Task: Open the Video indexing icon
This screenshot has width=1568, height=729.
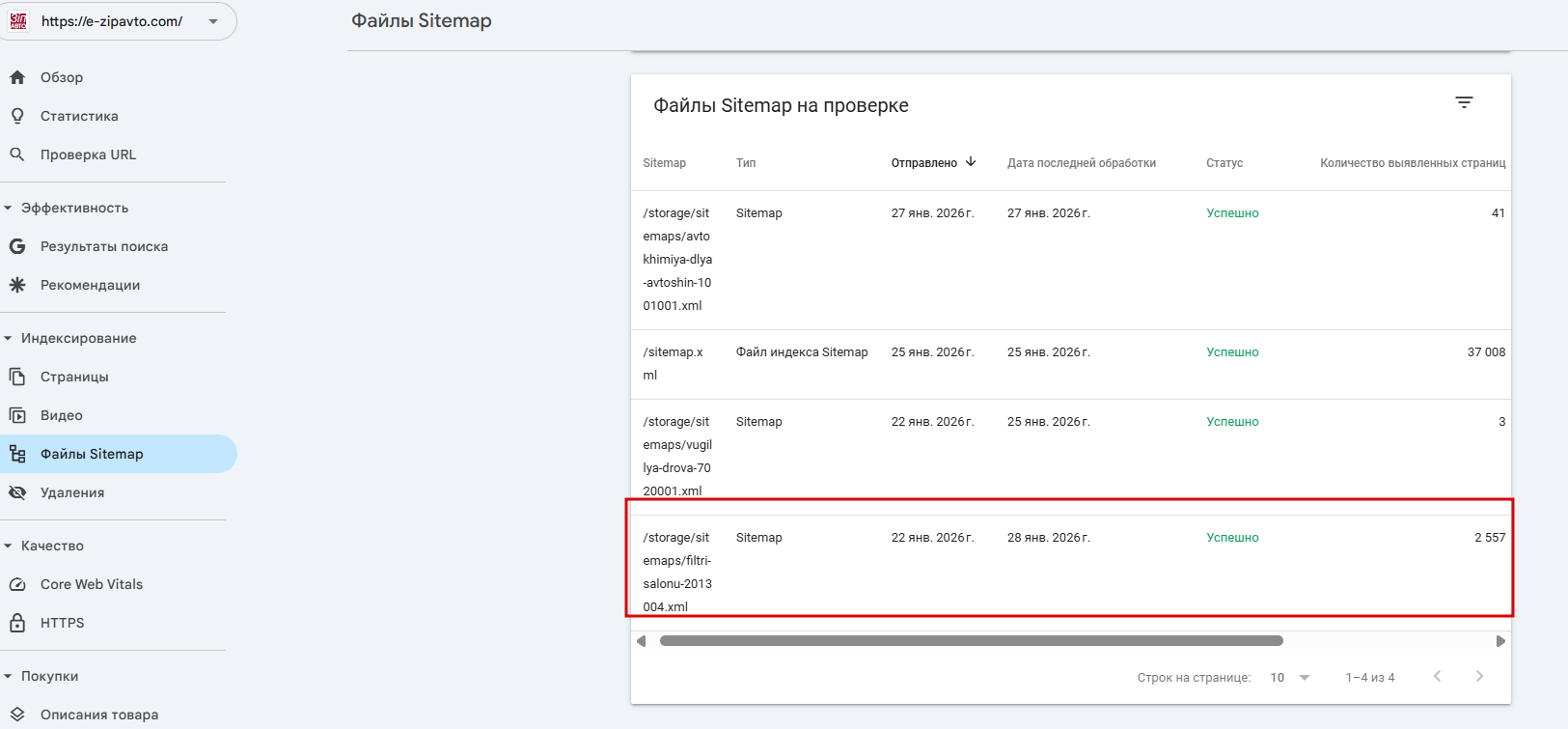Action: click(x=17, y=415)
